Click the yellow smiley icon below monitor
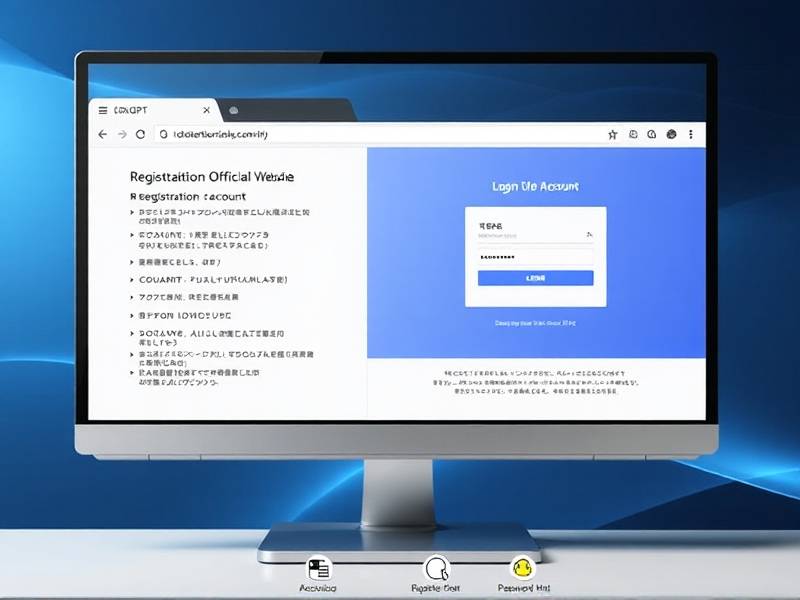The image size is (800, 600). [x=520, y=568]
